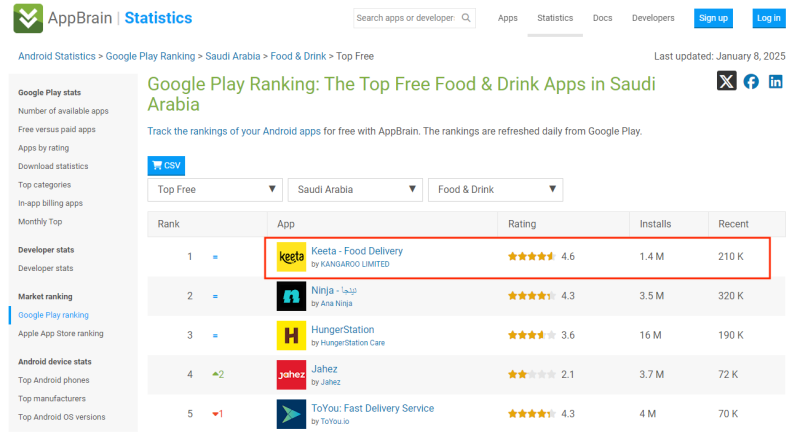This screenshot has width=800, height=432.
Task: Click the HungerStation star rating
Action: [x=531, y=335]
